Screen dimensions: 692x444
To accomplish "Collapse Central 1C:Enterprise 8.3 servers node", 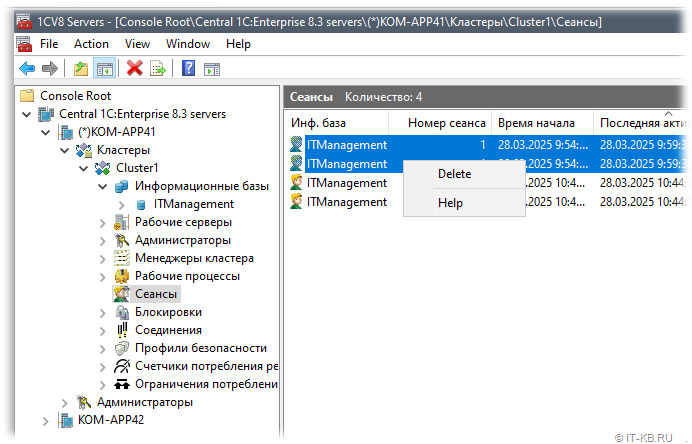I will coord(27,114).
